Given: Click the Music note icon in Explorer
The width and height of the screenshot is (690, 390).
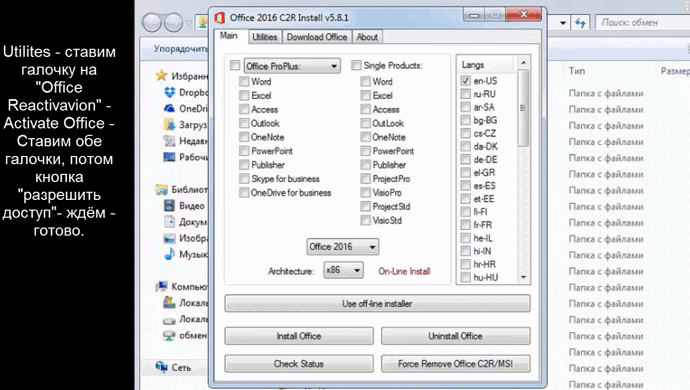Looking at the screenshot, I should 169,254.
